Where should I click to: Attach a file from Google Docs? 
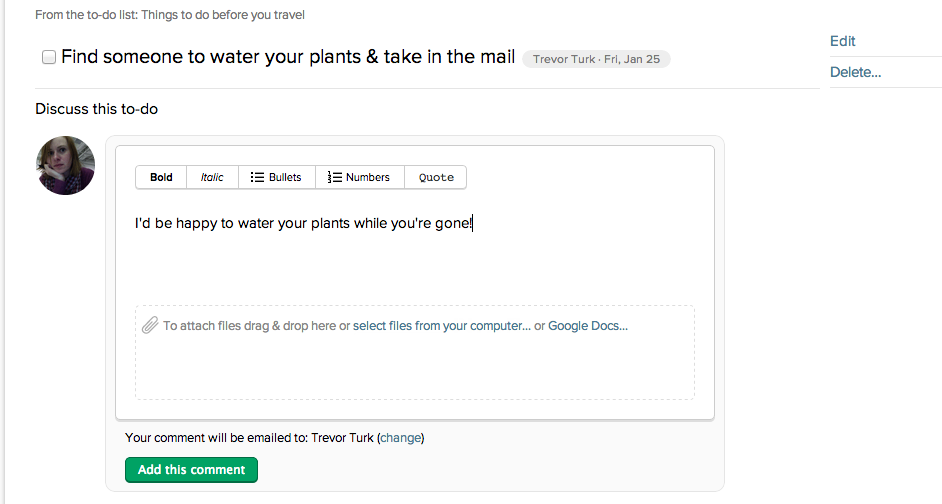coord(587,325)
